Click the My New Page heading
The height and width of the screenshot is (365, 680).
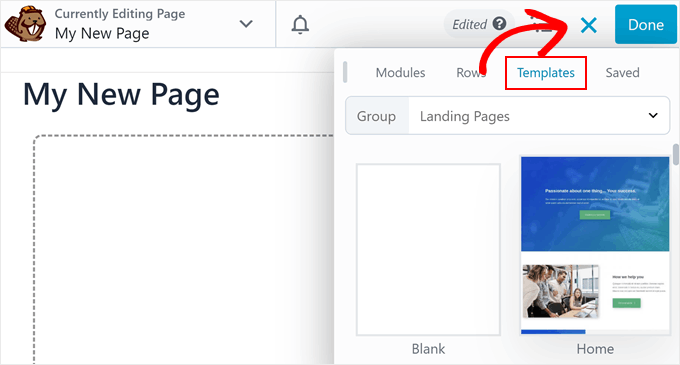(x=121, y=95)
